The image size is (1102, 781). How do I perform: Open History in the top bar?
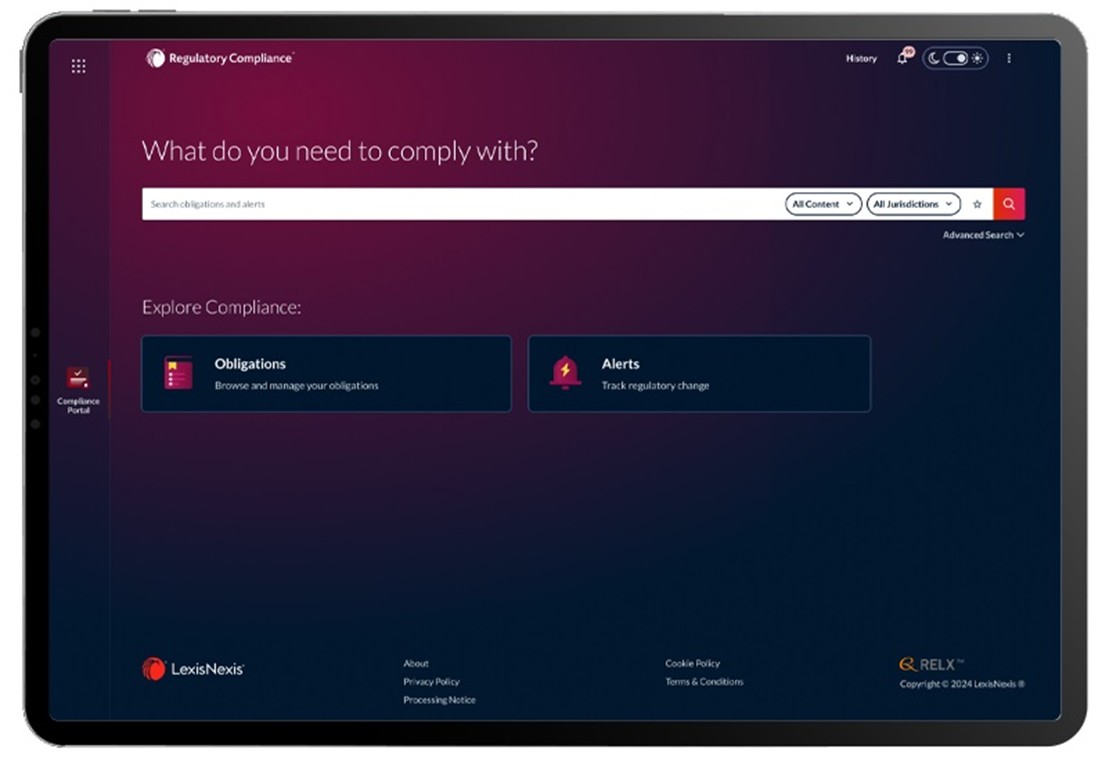pyautogui.click(x=860, y=59)
